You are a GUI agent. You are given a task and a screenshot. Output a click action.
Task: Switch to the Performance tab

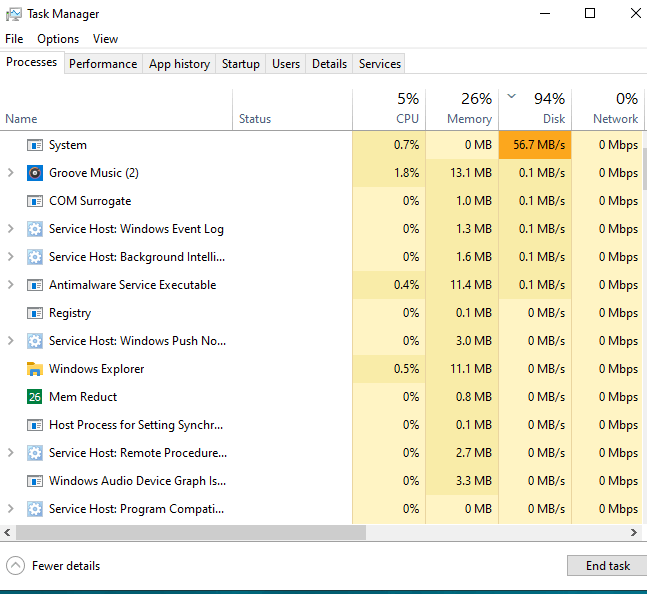tap(103, 64)
